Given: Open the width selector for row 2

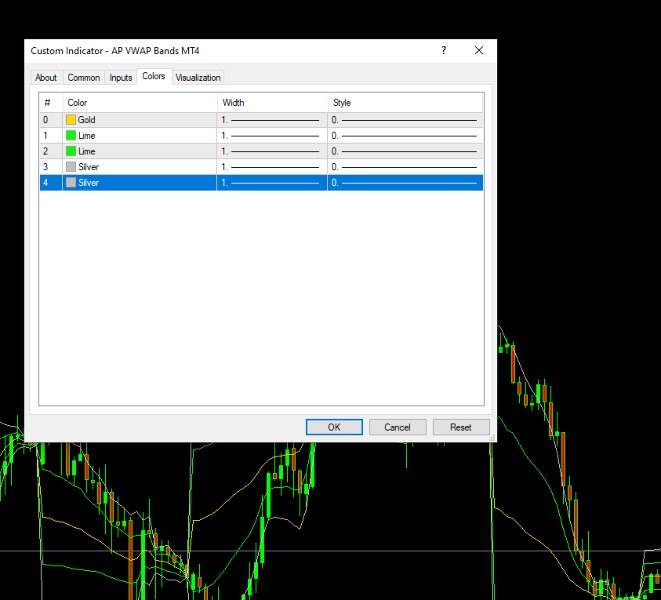Looking at the screenshot, I should 272,151.
